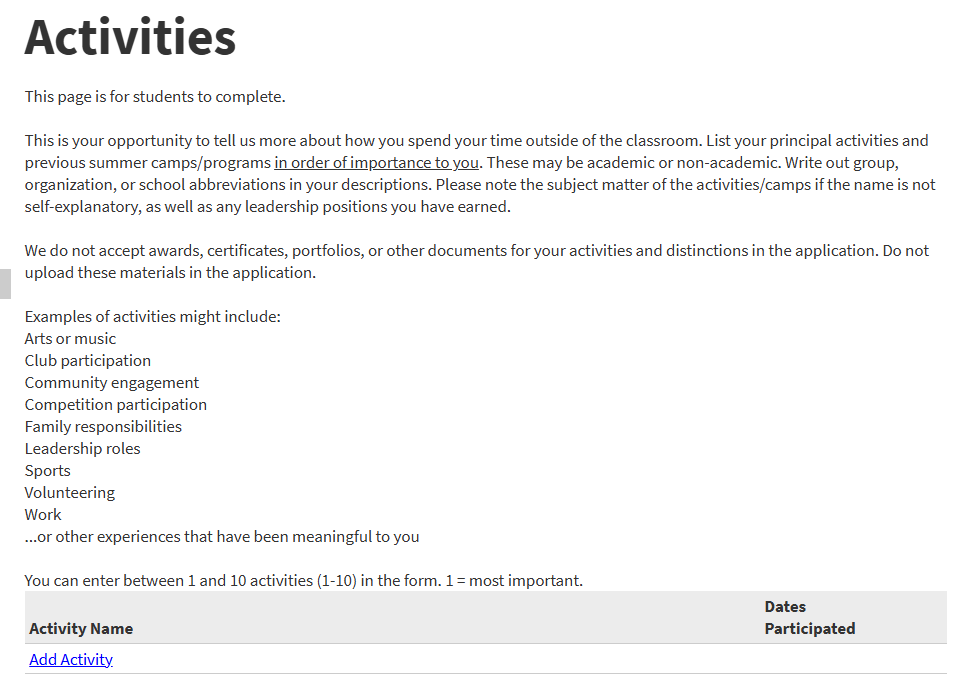This screenshot has height=680, width=969.
Task: Click the 'We do not accept awards' paragraph
Action: click(476, 261)
